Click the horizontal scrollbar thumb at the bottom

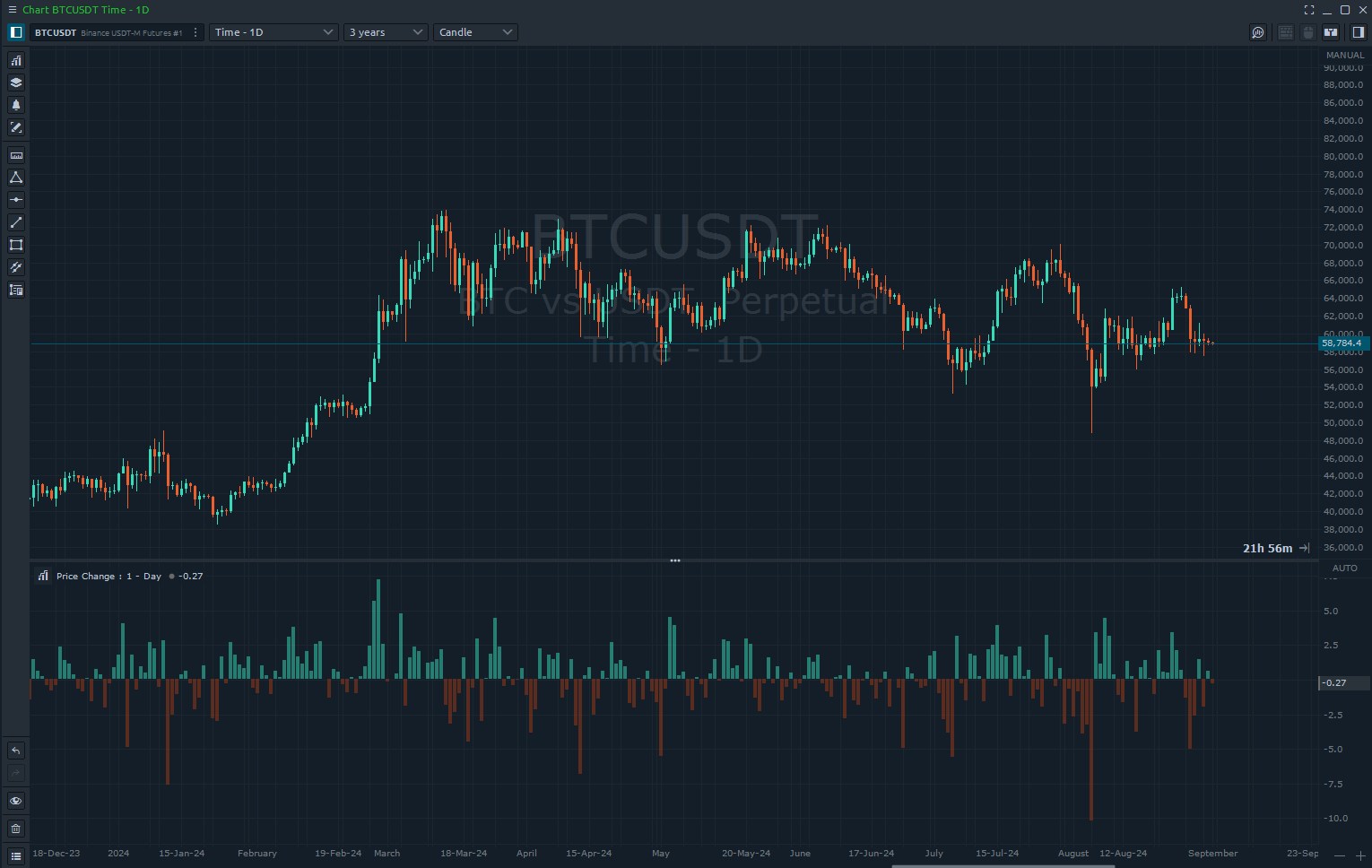pos(1004,866)
